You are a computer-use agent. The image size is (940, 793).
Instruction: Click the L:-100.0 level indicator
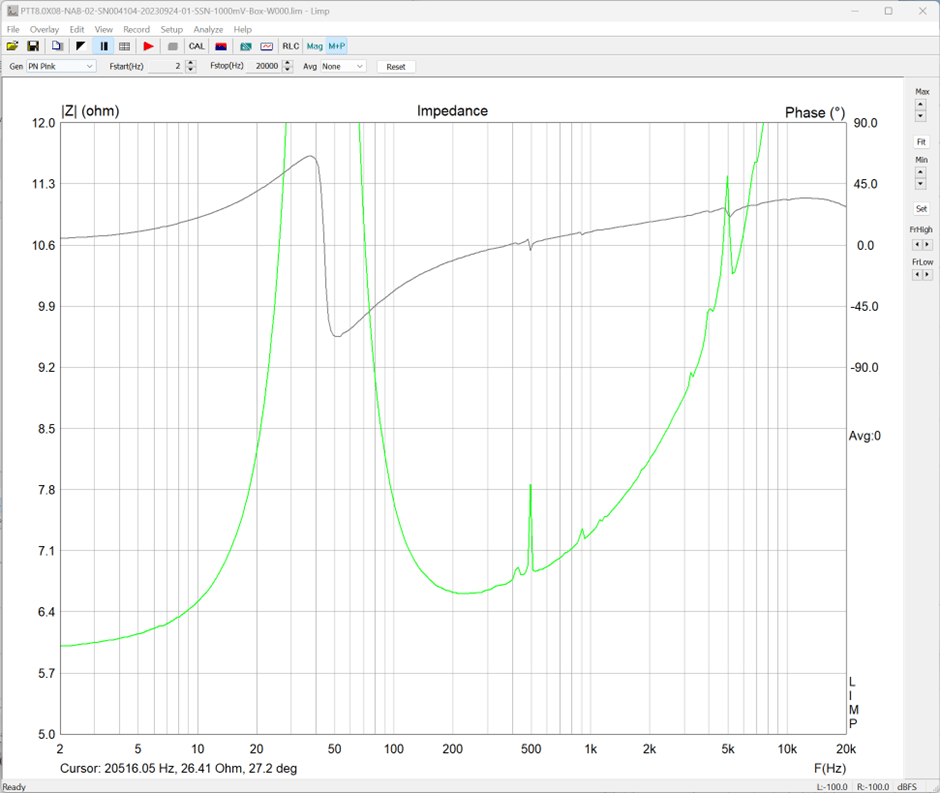(x=831, y=787)
